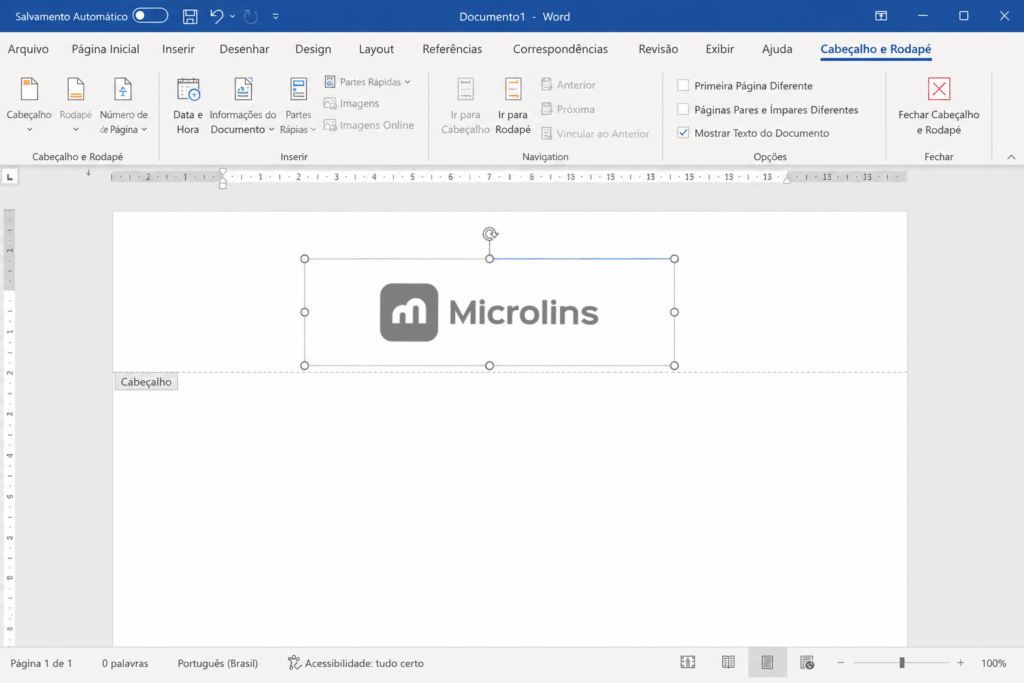The image size is (1024, 683).
Task: Undo the last action
Action: pyautogui.click(x=216, y=16)
